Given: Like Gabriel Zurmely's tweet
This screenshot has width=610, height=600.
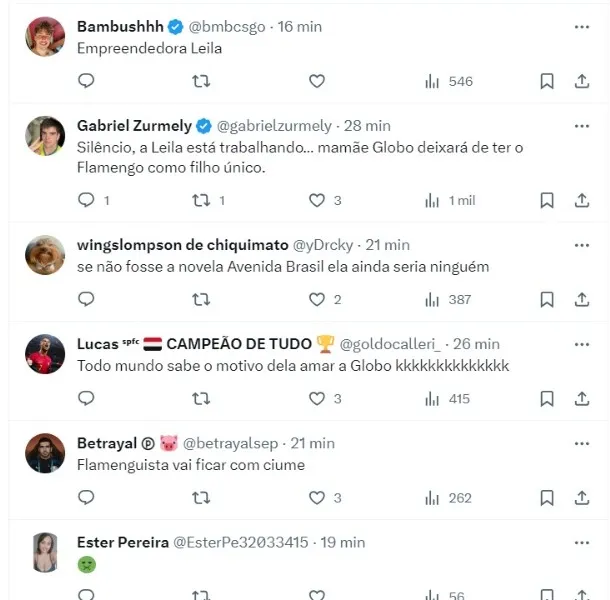Looking at the screenshot, I should click(317, 200).
